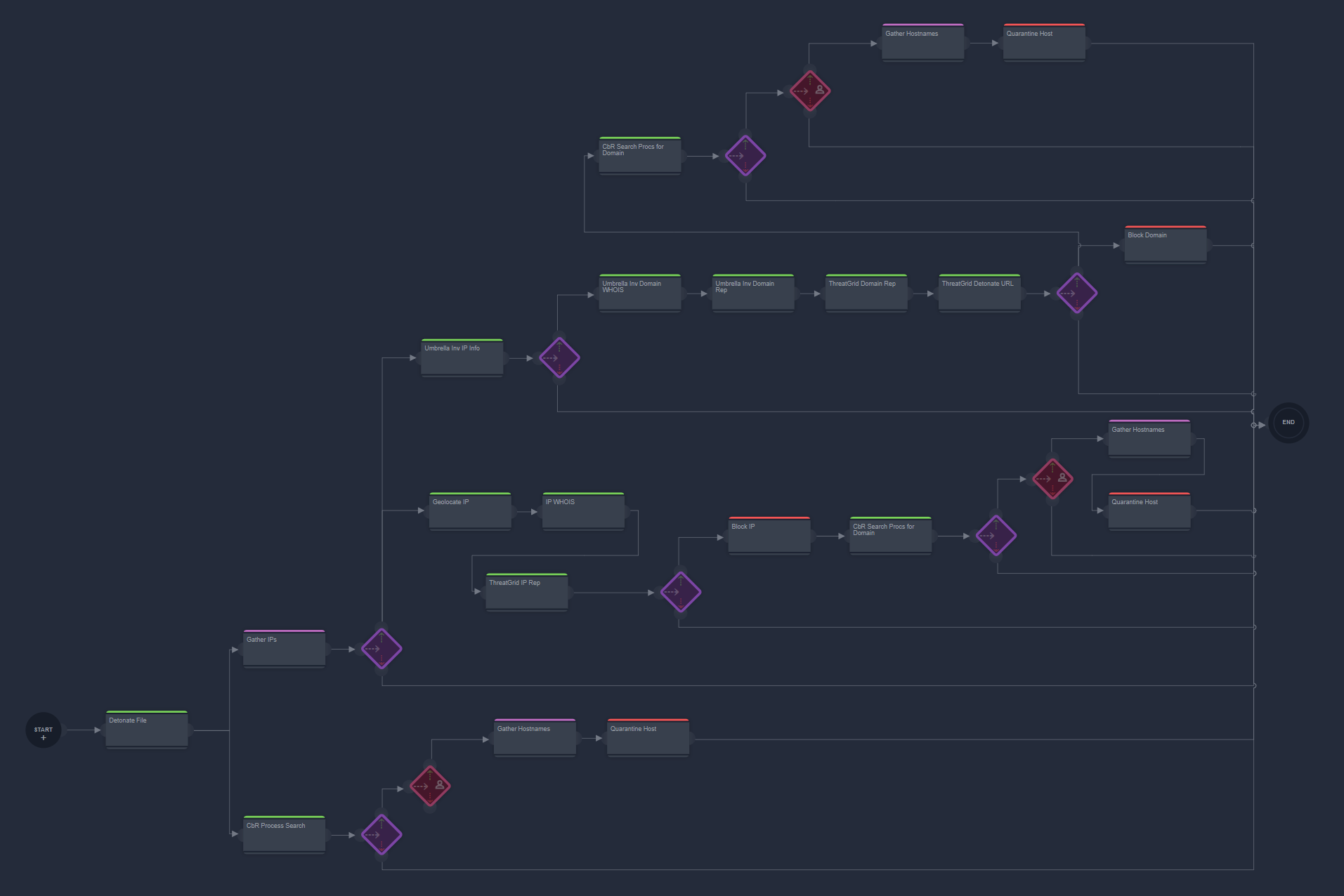Click the condition diamond after ThreatGrid IP Rep
Image resolution: width=1344 pixels, height=896 pixels.
click(679, 592)
